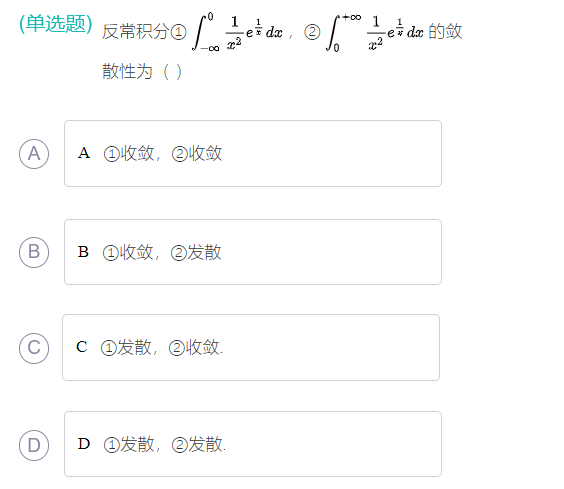Image resolution: width=564 pixels, height=489 pixels.
Task: Click the 反常积分 question text
Action: pos(136,32)
